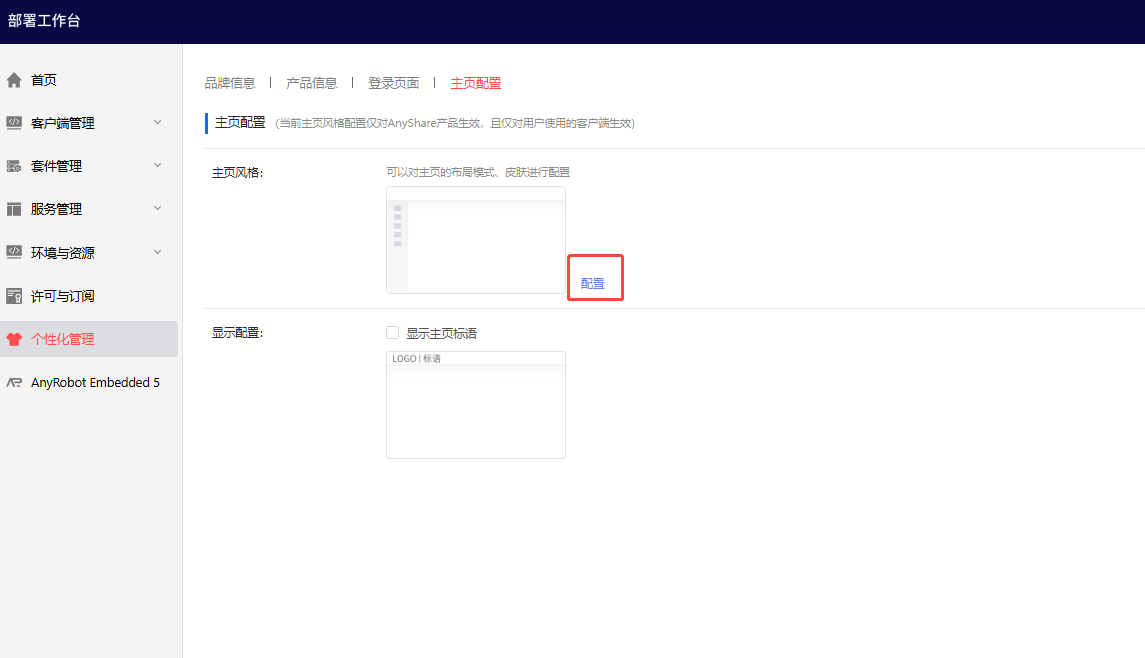Expand the 客户端管理 chevron
This screenshot has height=658, width=1145.
click(157, 122)
